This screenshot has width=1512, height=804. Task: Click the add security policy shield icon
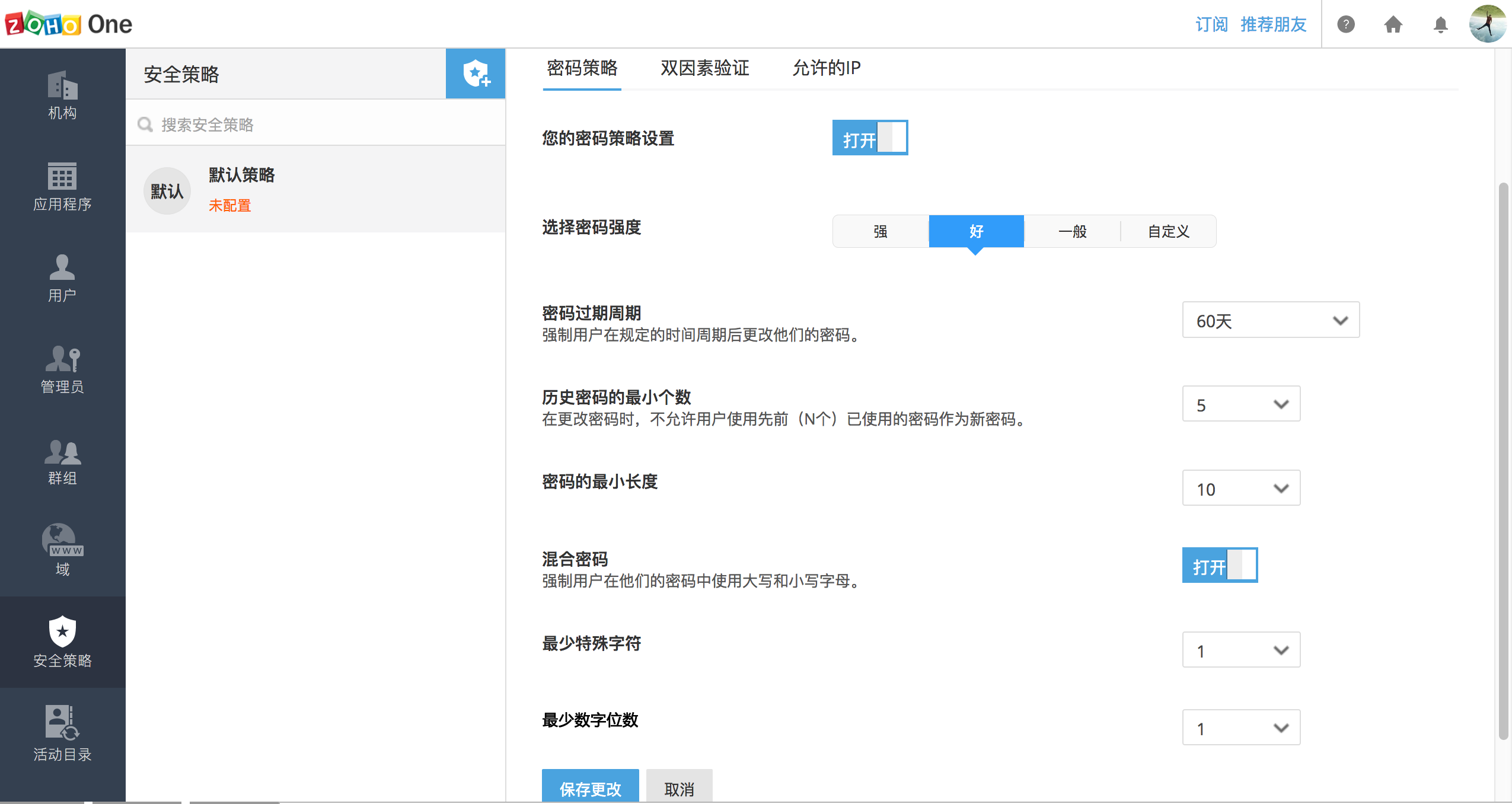point(476,74)
